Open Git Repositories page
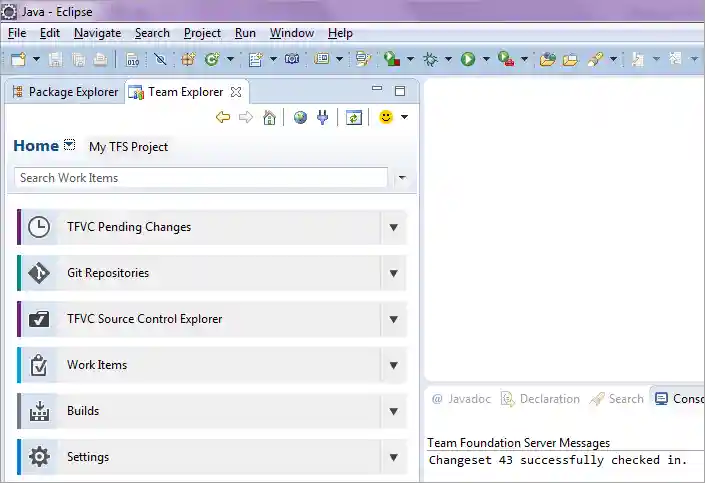This screenshot has width=705, height=483. coord(199,273)
